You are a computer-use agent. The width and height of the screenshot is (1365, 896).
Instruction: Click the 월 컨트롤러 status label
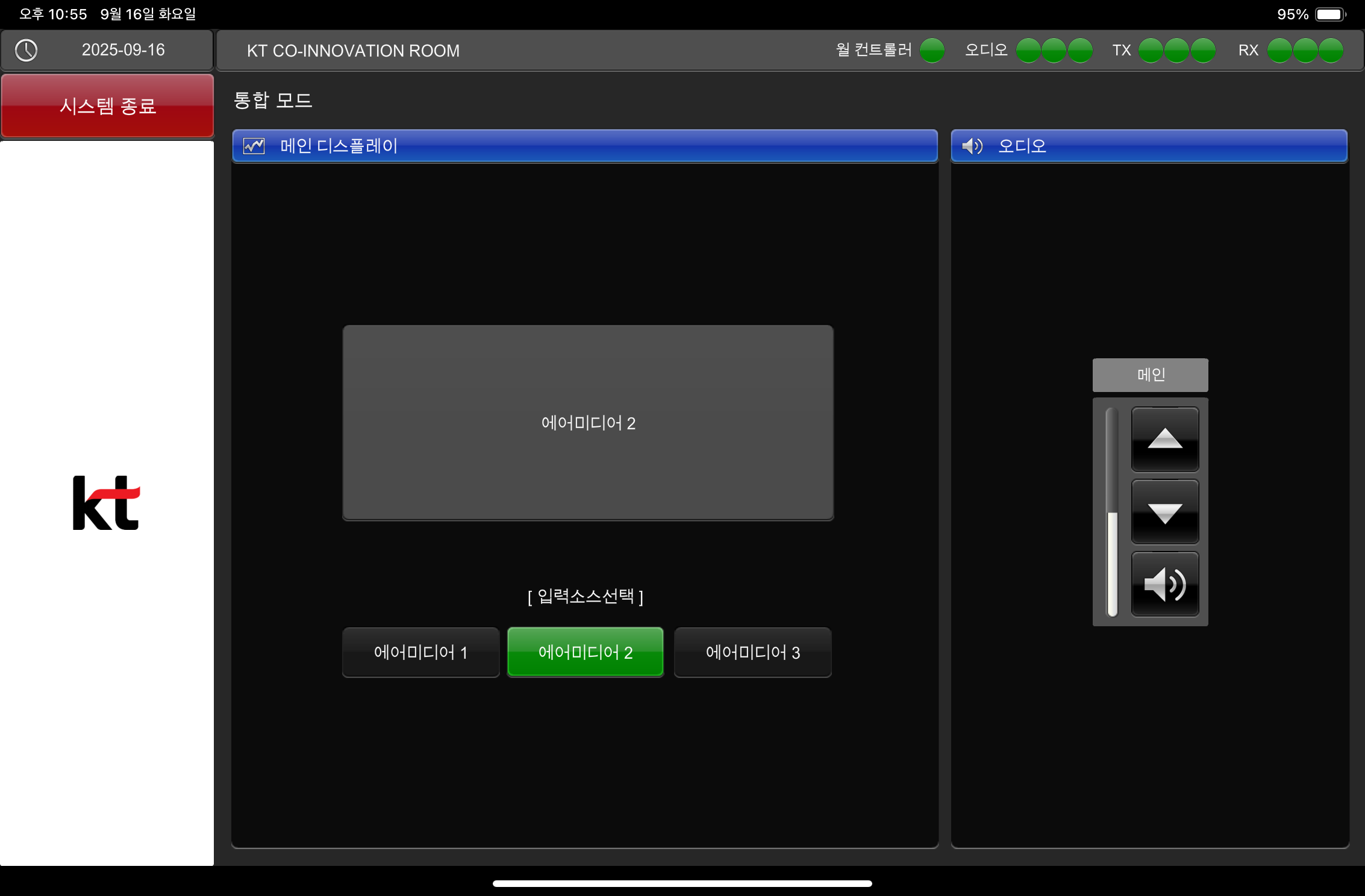pos(874,50)
